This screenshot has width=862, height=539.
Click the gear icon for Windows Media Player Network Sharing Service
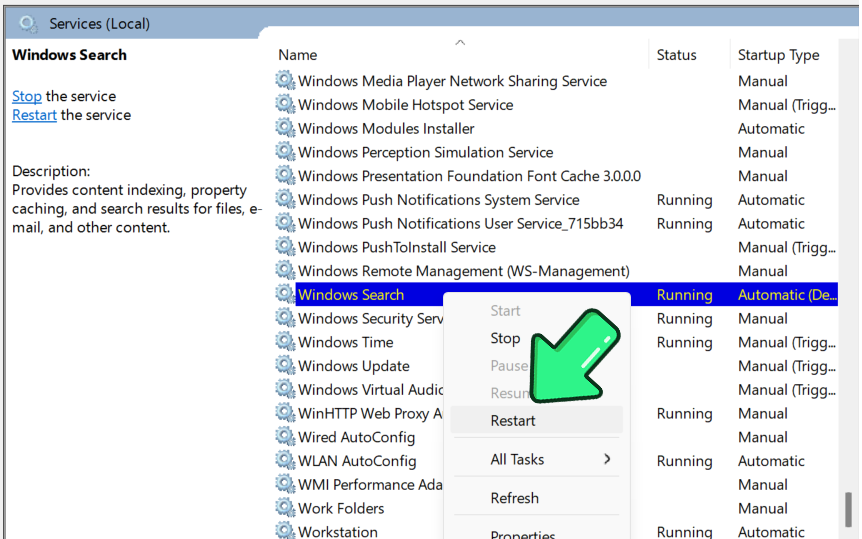coord(285,80)
